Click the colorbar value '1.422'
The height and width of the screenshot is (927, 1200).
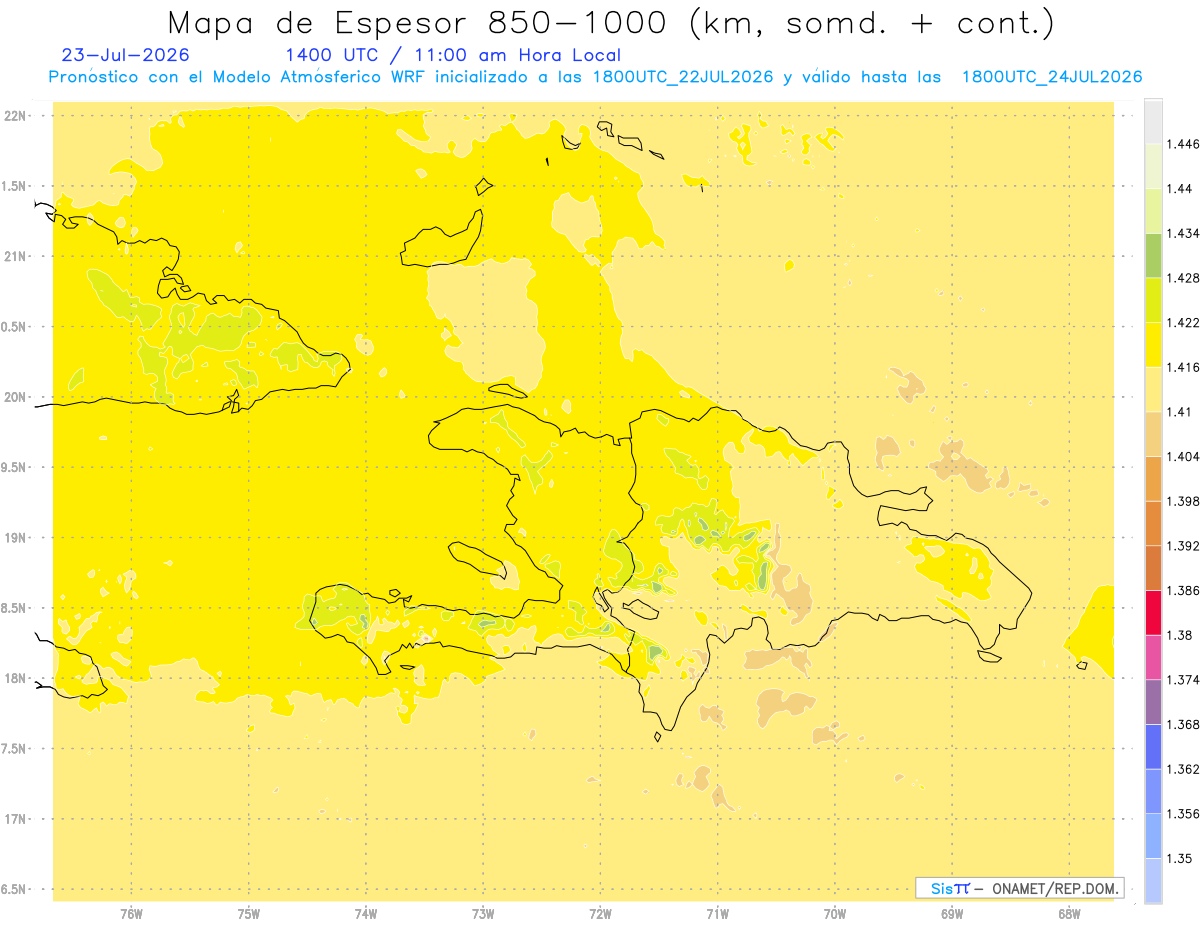1182,322
